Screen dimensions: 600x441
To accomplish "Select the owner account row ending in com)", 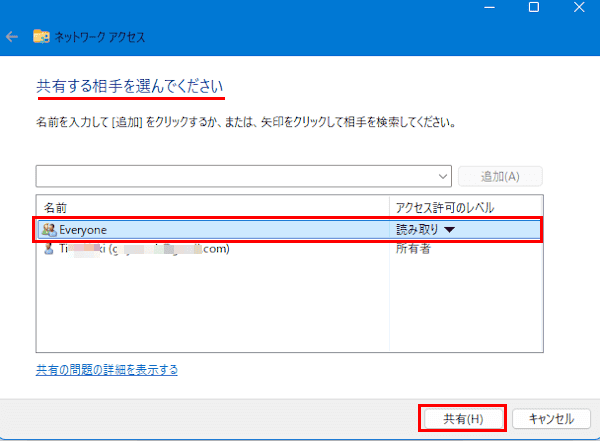I will tap(289, 249).
